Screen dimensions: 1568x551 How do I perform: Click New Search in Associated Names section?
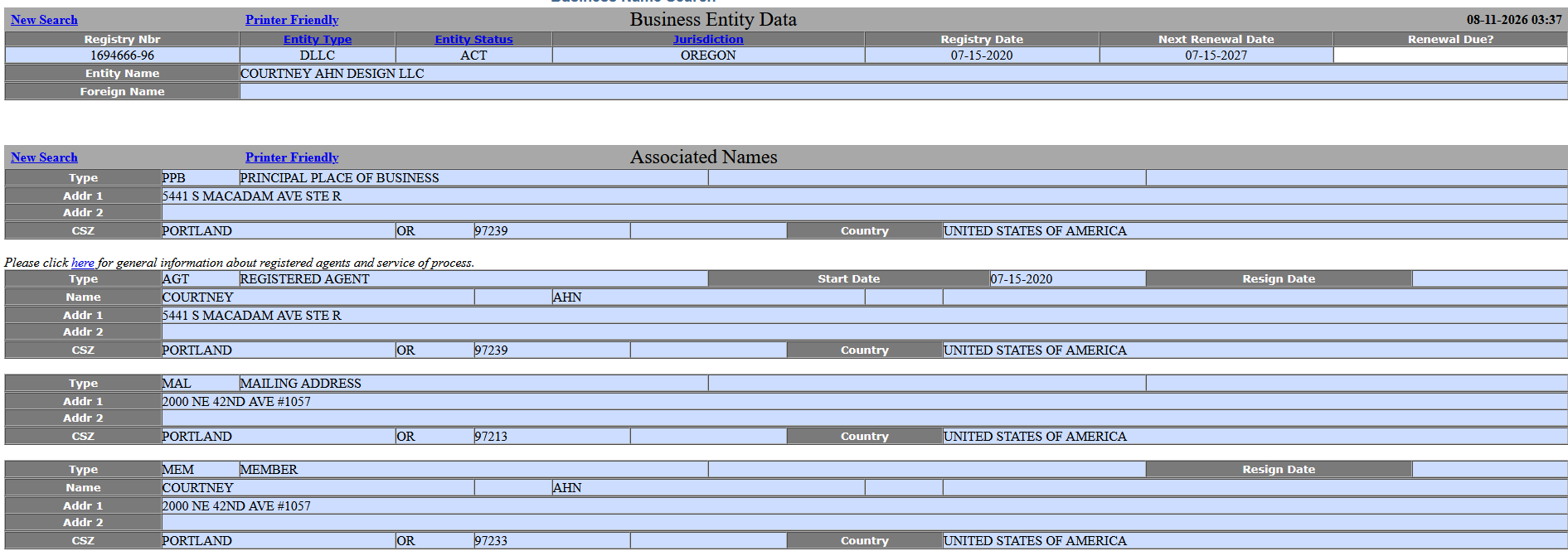point(44,157)
